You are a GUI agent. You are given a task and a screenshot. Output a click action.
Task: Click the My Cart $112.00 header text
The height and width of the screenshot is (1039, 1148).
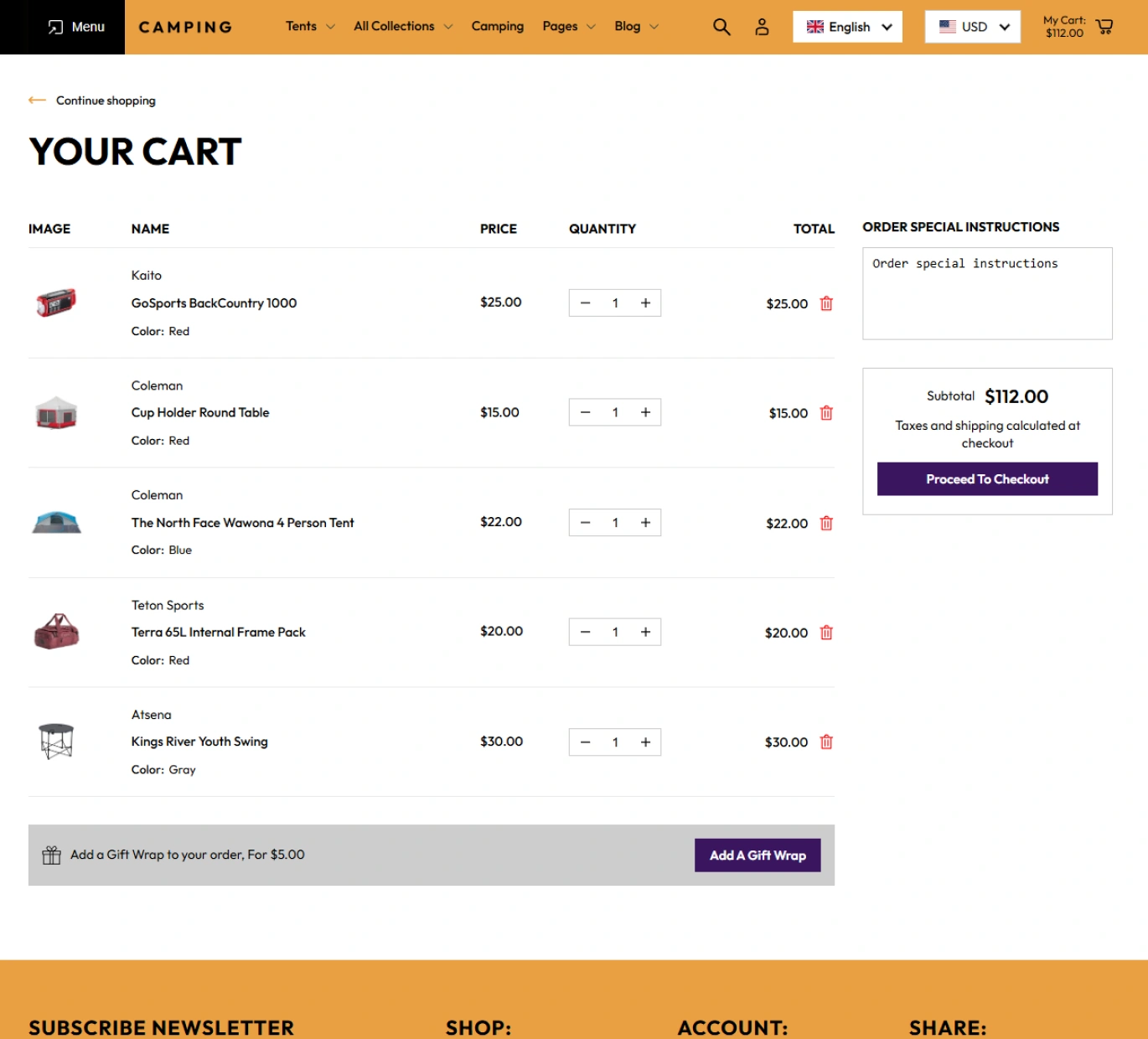1064,27
